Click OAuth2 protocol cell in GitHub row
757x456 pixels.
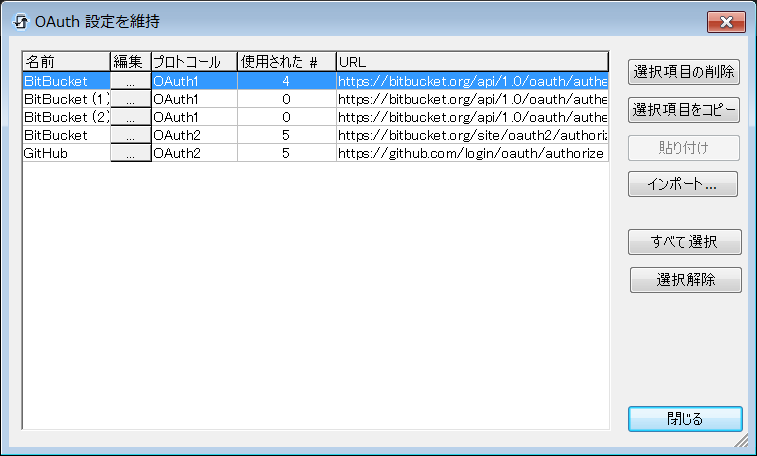coord(194,153)
